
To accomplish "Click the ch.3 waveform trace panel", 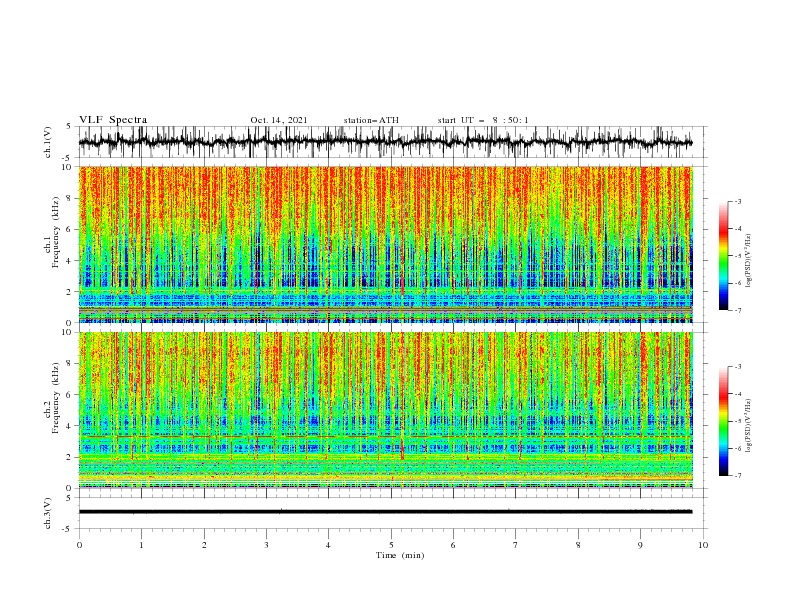I will point(393,512).
